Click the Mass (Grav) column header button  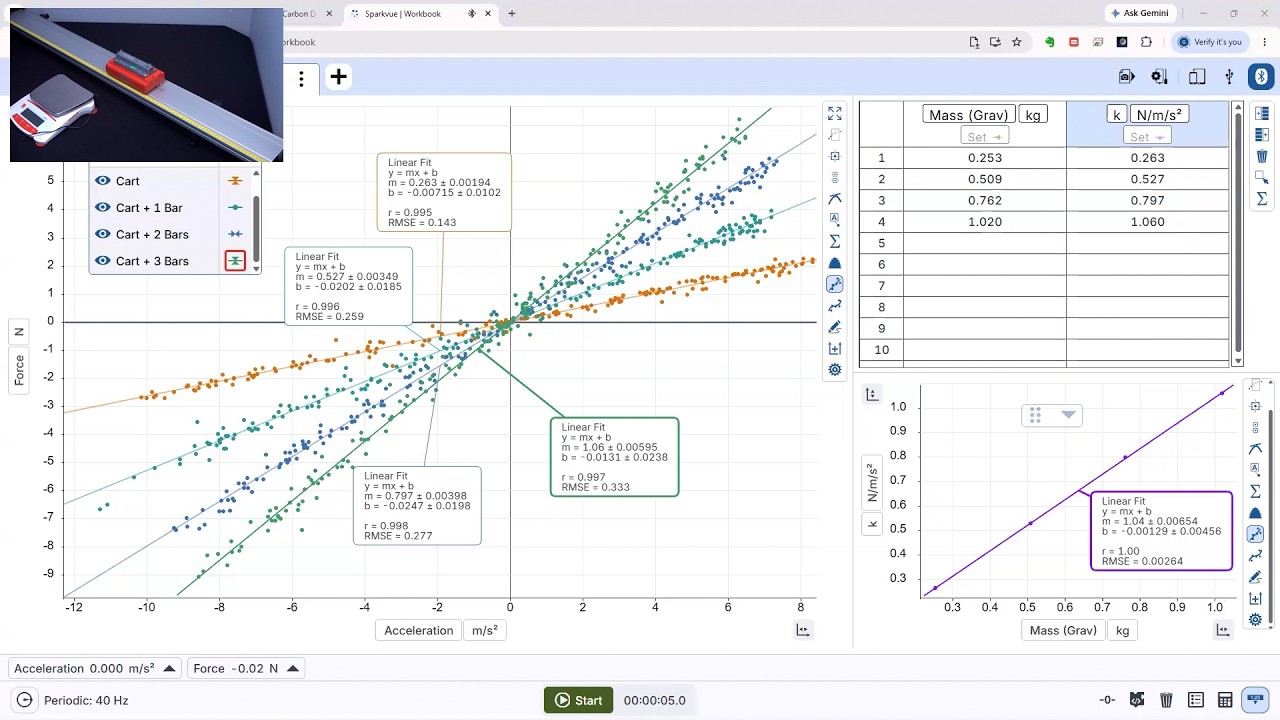[x=969, y=115]
